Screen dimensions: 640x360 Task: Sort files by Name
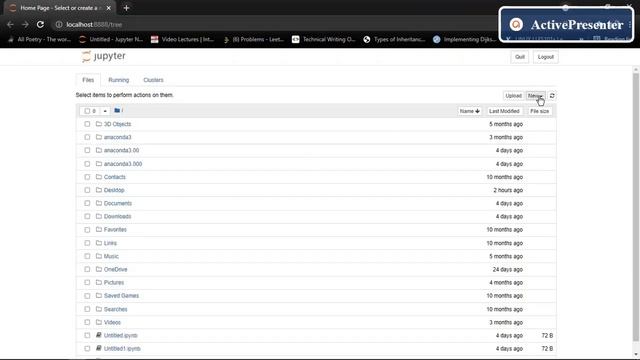(469, 111)
